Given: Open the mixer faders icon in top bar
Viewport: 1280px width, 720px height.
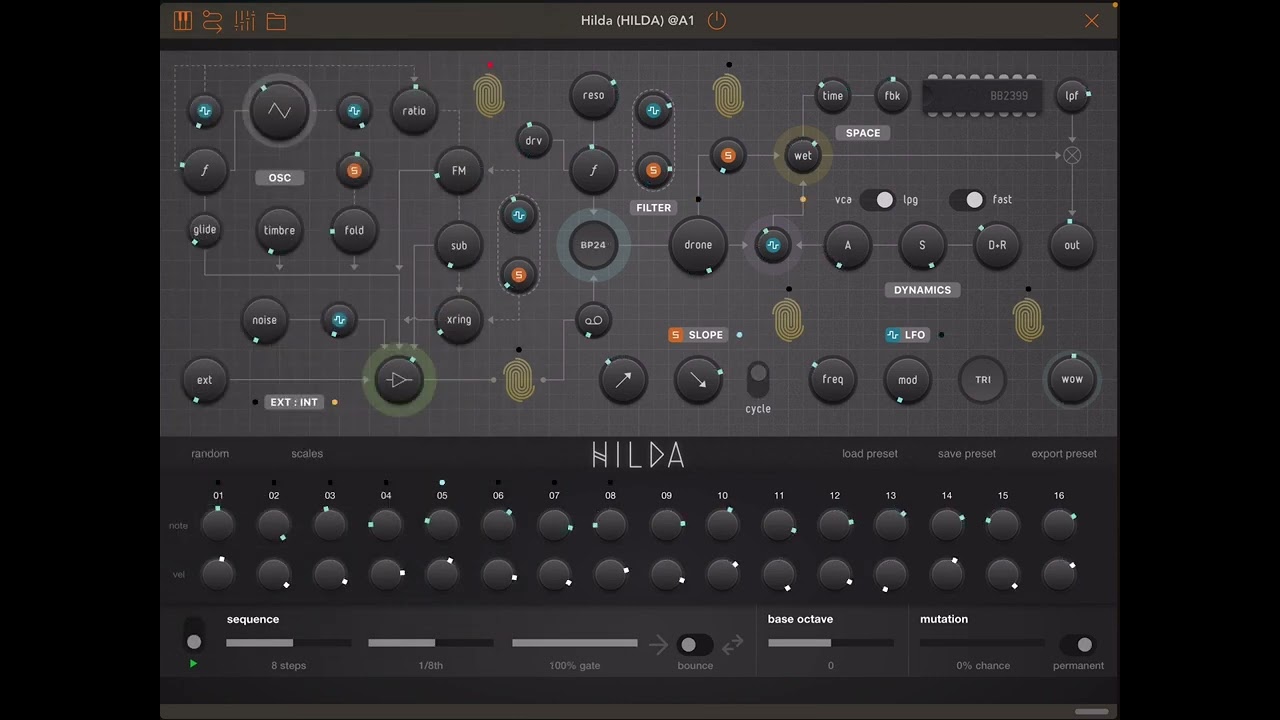Looking at the screenshot, I should point(244,21).
